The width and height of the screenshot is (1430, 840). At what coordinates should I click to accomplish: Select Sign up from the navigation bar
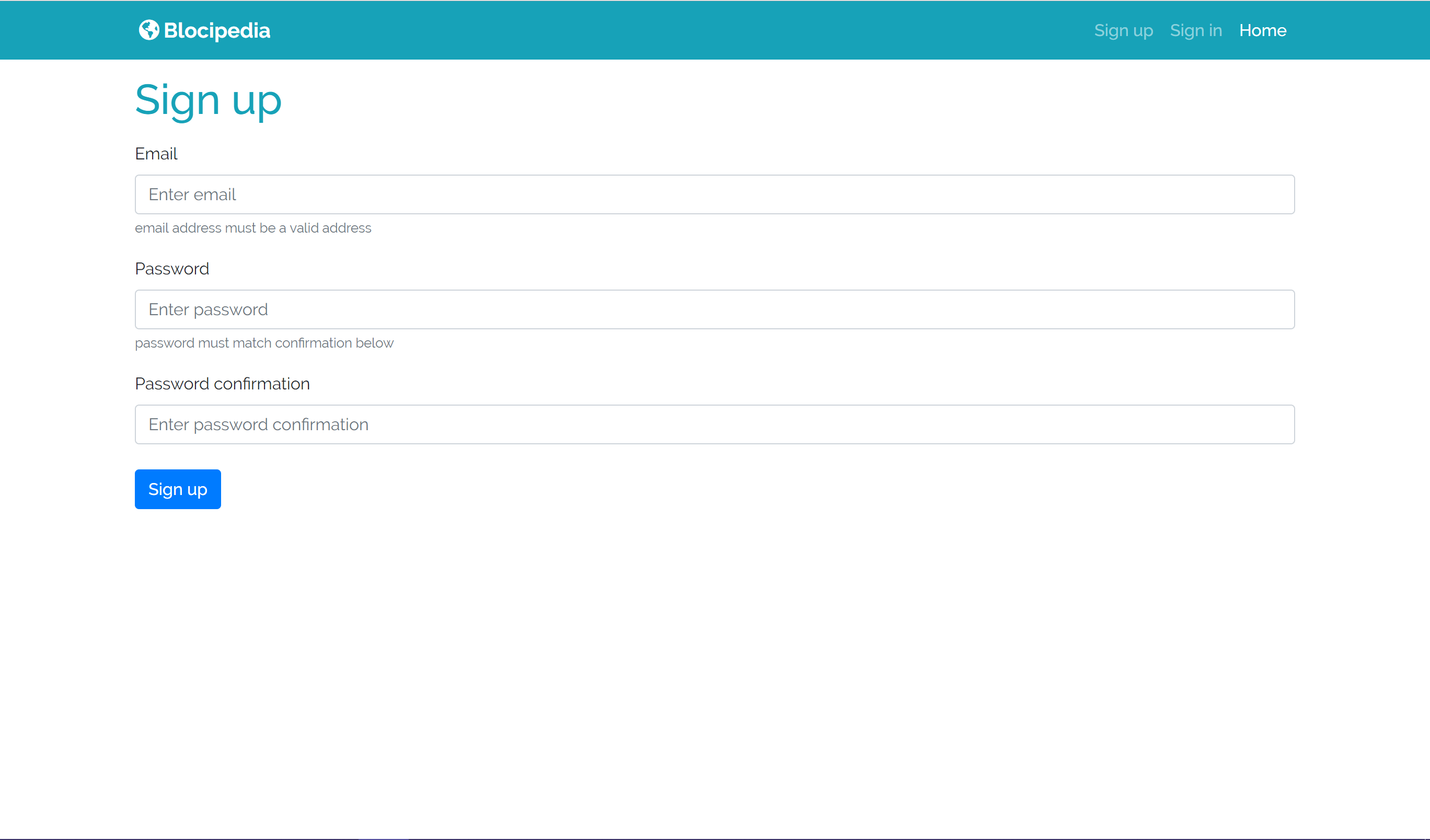1124,30
